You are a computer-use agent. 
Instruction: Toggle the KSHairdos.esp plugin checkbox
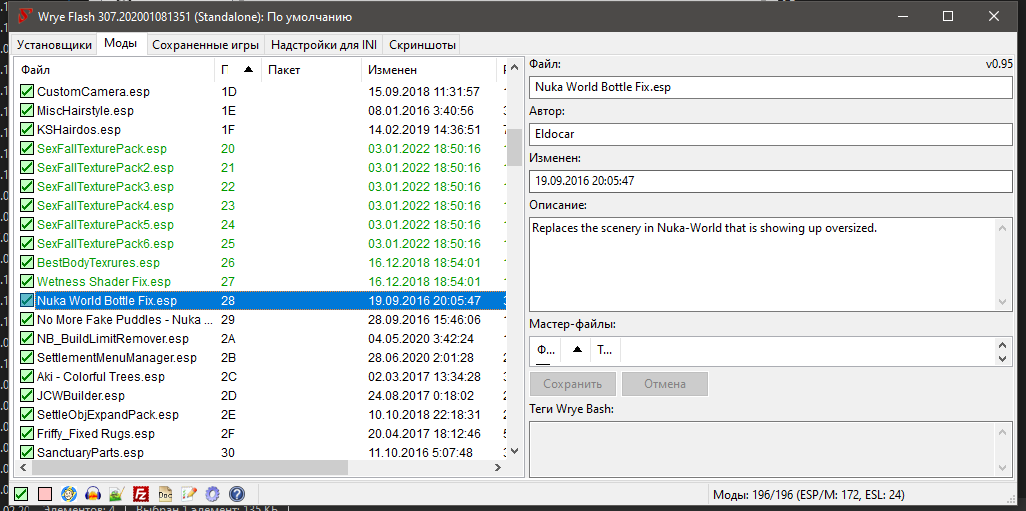point(28,130)
